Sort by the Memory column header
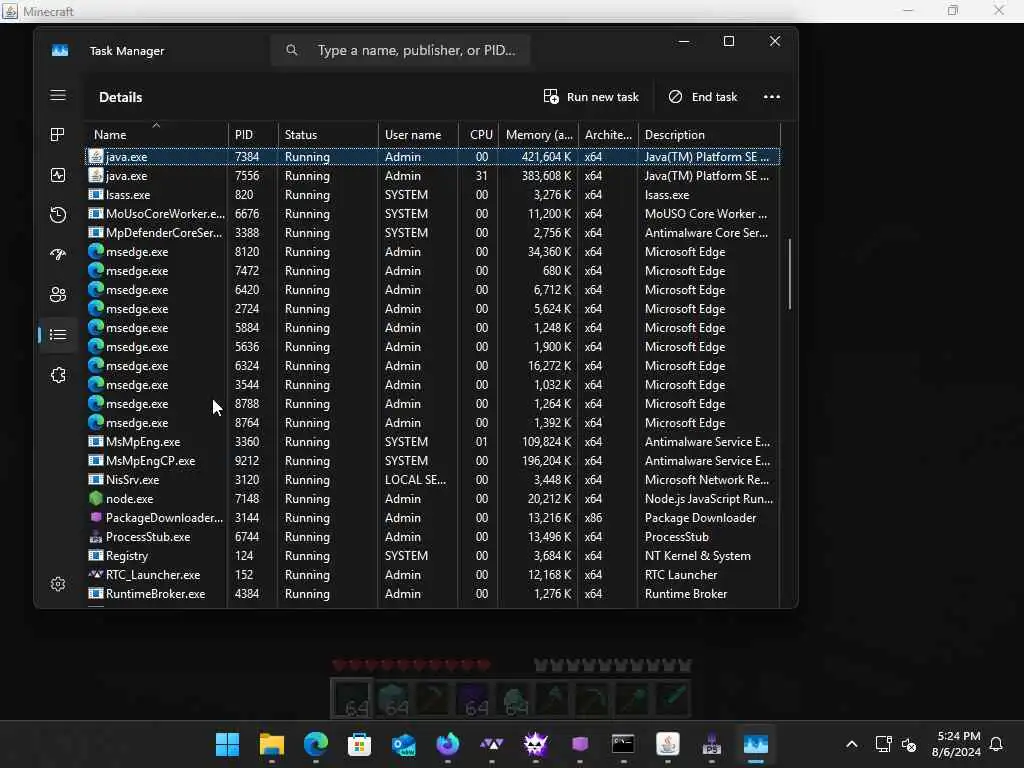1024x768 pixels. coord(538,135)
